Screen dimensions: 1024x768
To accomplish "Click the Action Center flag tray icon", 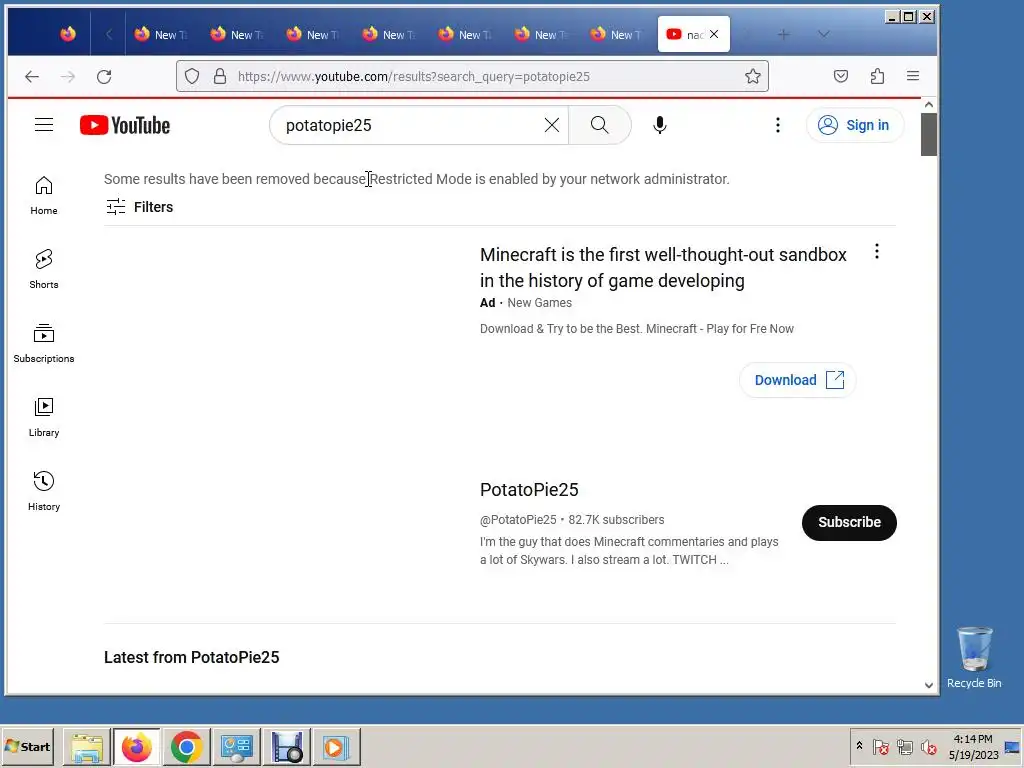I will tap(880, 746).
